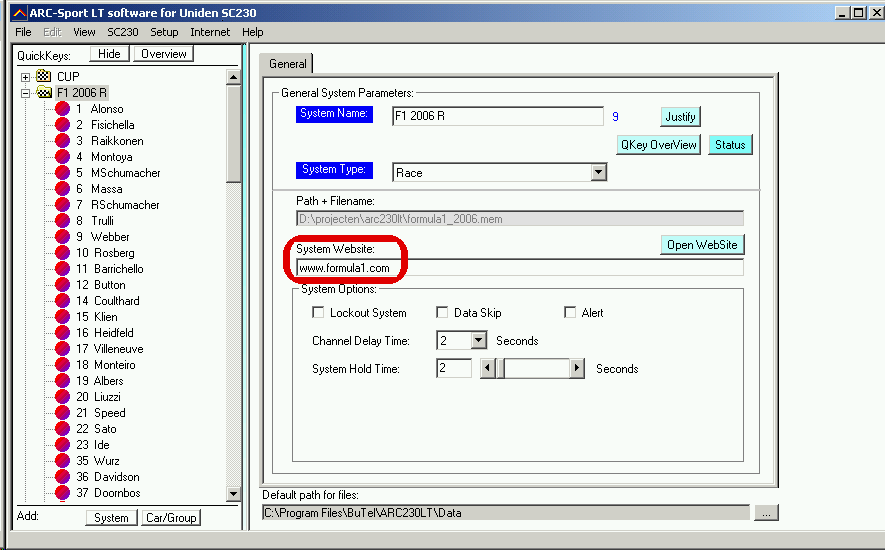
Task: Select the 35 Wurz tree entry
Action: (x=98, y=461)
